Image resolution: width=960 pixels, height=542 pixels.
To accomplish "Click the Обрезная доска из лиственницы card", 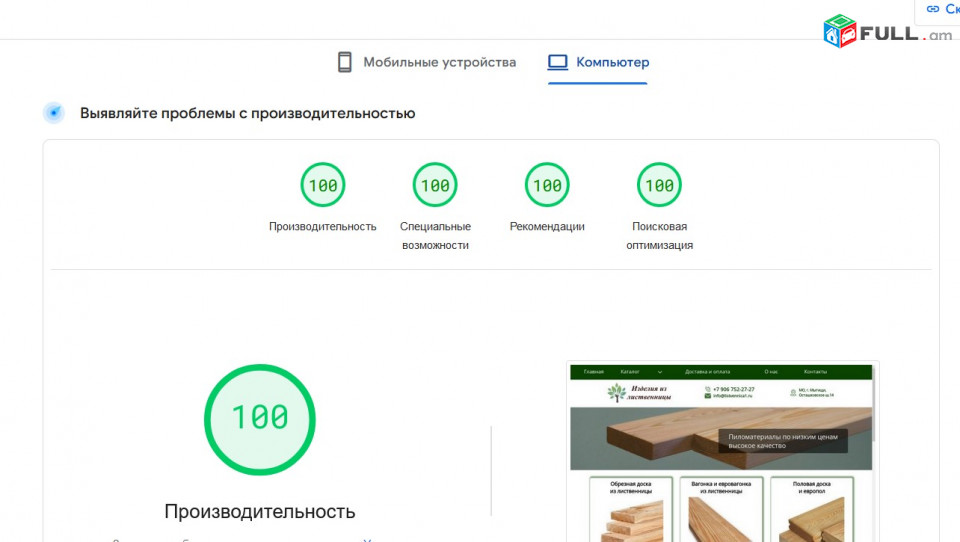I will [631, 510].
